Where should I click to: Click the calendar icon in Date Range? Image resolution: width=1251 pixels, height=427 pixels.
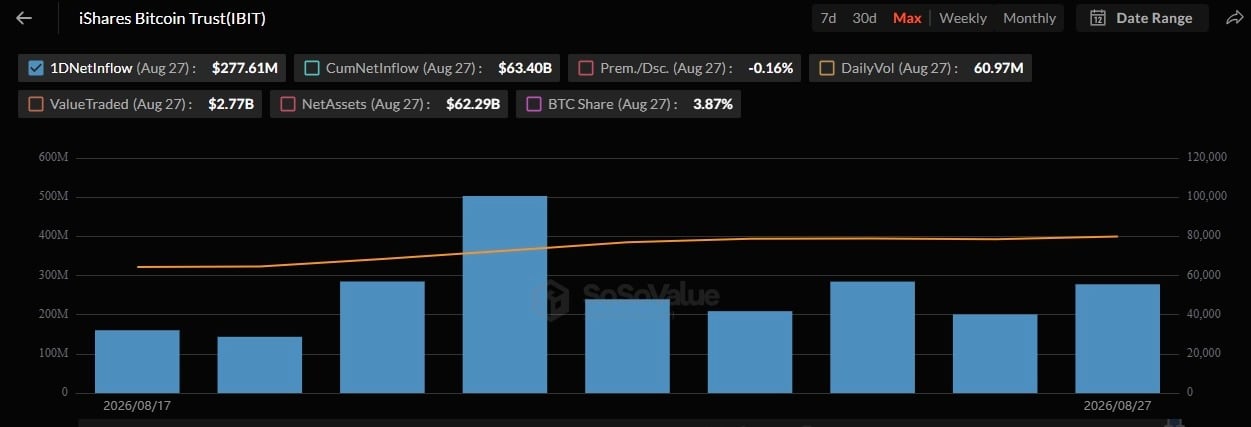(x=1098, y=18)
